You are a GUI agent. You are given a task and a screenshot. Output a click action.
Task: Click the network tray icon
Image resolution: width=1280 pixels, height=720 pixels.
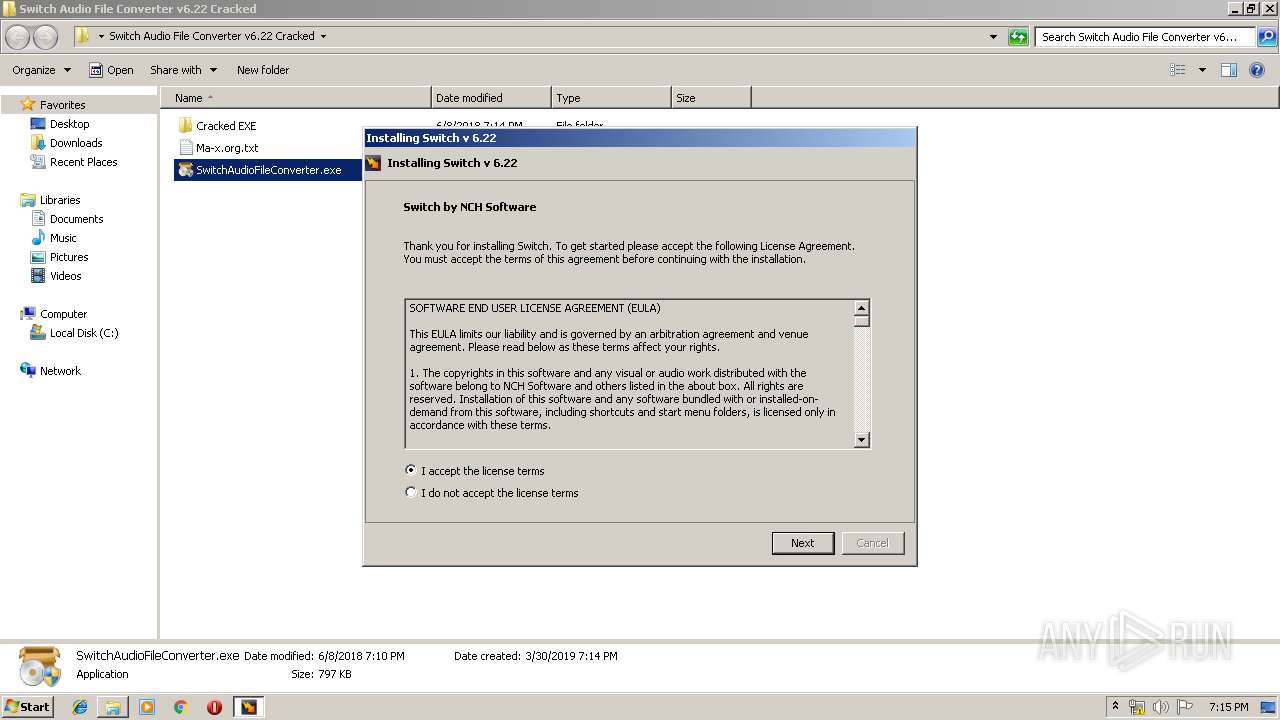click(1137, 707)
